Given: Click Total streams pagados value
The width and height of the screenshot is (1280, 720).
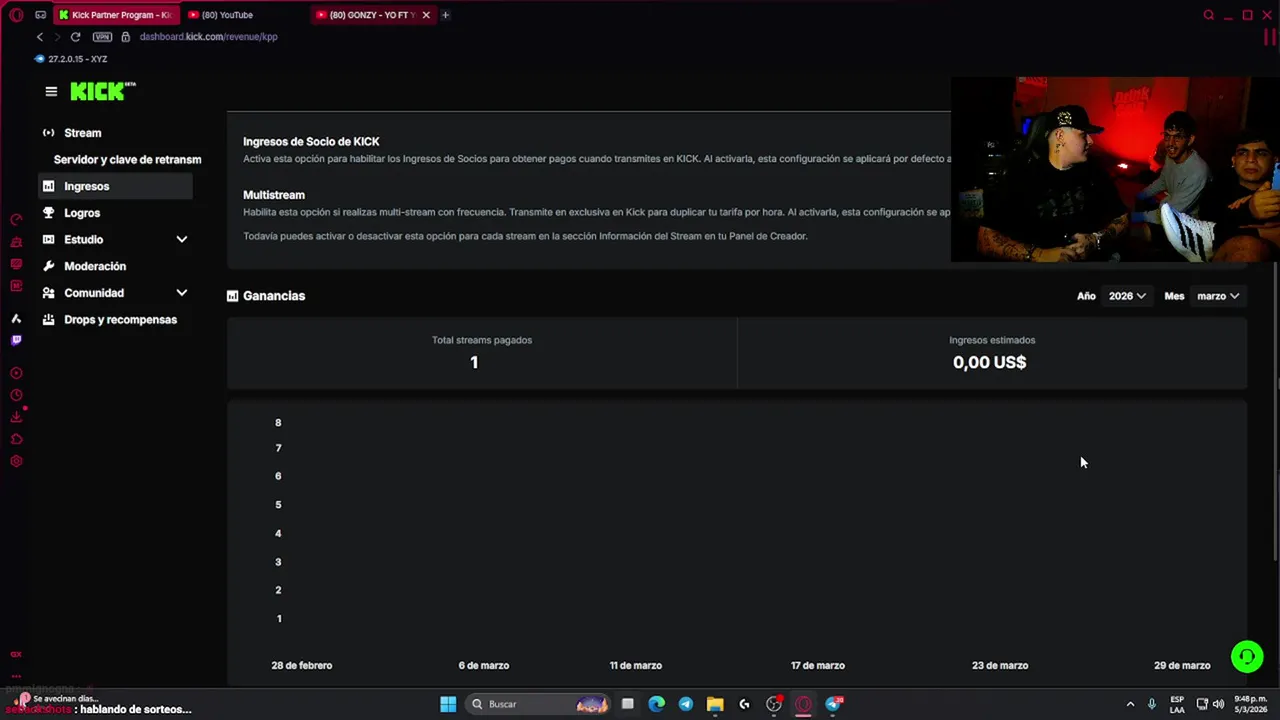Looking at the screenshot, I should coord(474,362).
